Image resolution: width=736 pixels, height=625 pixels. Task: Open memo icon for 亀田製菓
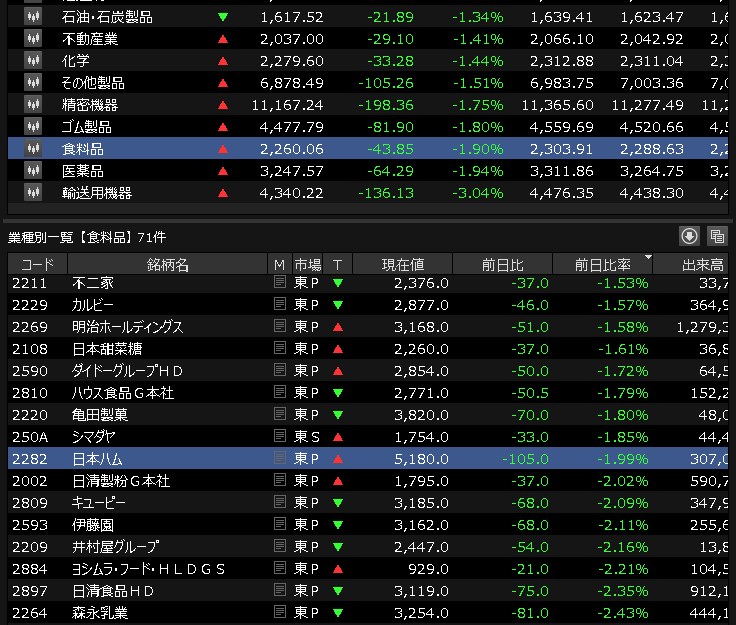tap(280, 414)
